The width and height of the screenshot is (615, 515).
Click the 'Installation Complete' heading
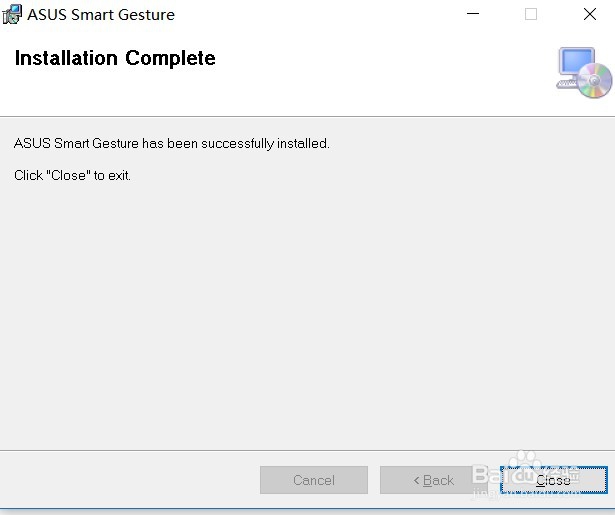pos(115,58)
